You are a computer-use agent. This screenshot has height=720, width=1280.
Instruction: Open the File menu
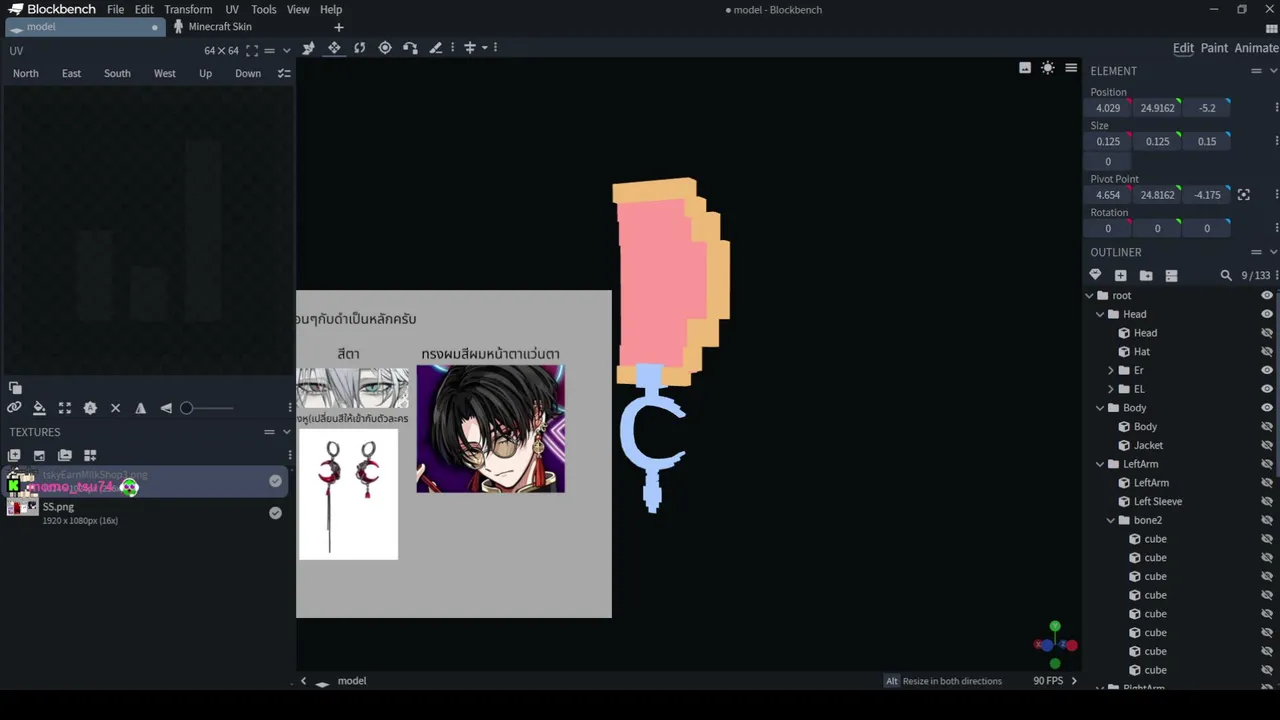coord(116,9)
